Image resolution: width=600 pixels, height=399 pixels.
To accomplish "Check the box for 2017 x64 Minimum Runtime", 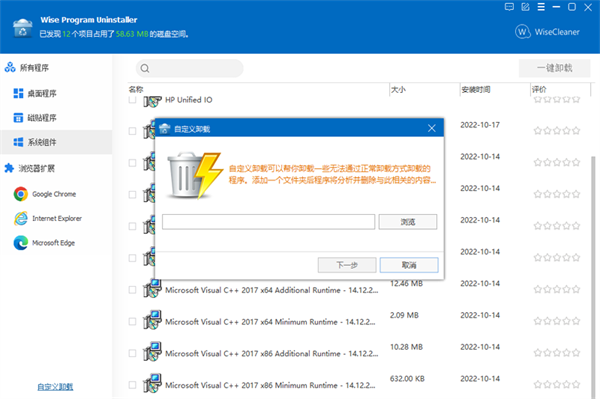I will pos(132,322).
